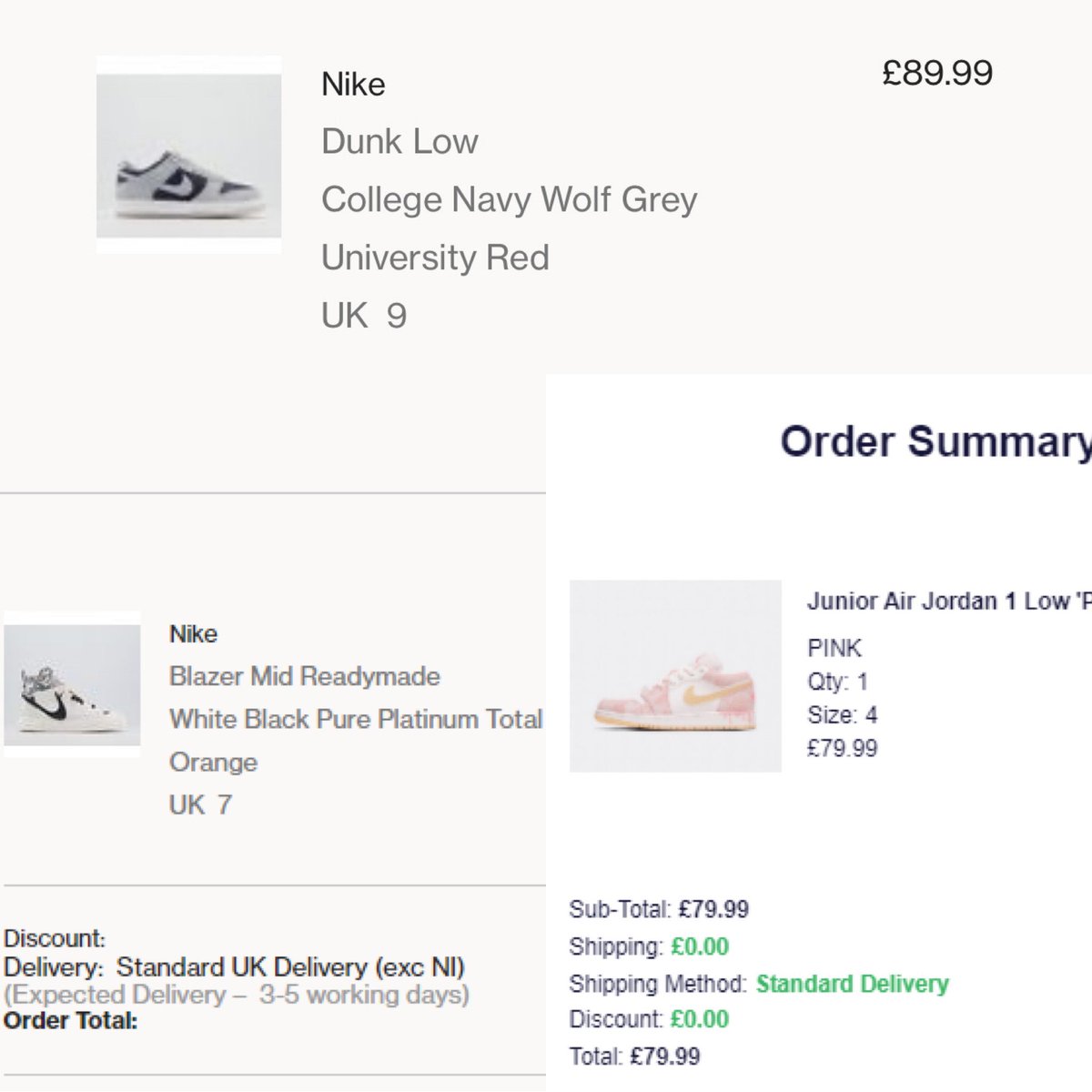The image size is (1092, 1092).
Task: Click the Standard UK Delivery (exc NI) text
Action: [x=289, y=966]
